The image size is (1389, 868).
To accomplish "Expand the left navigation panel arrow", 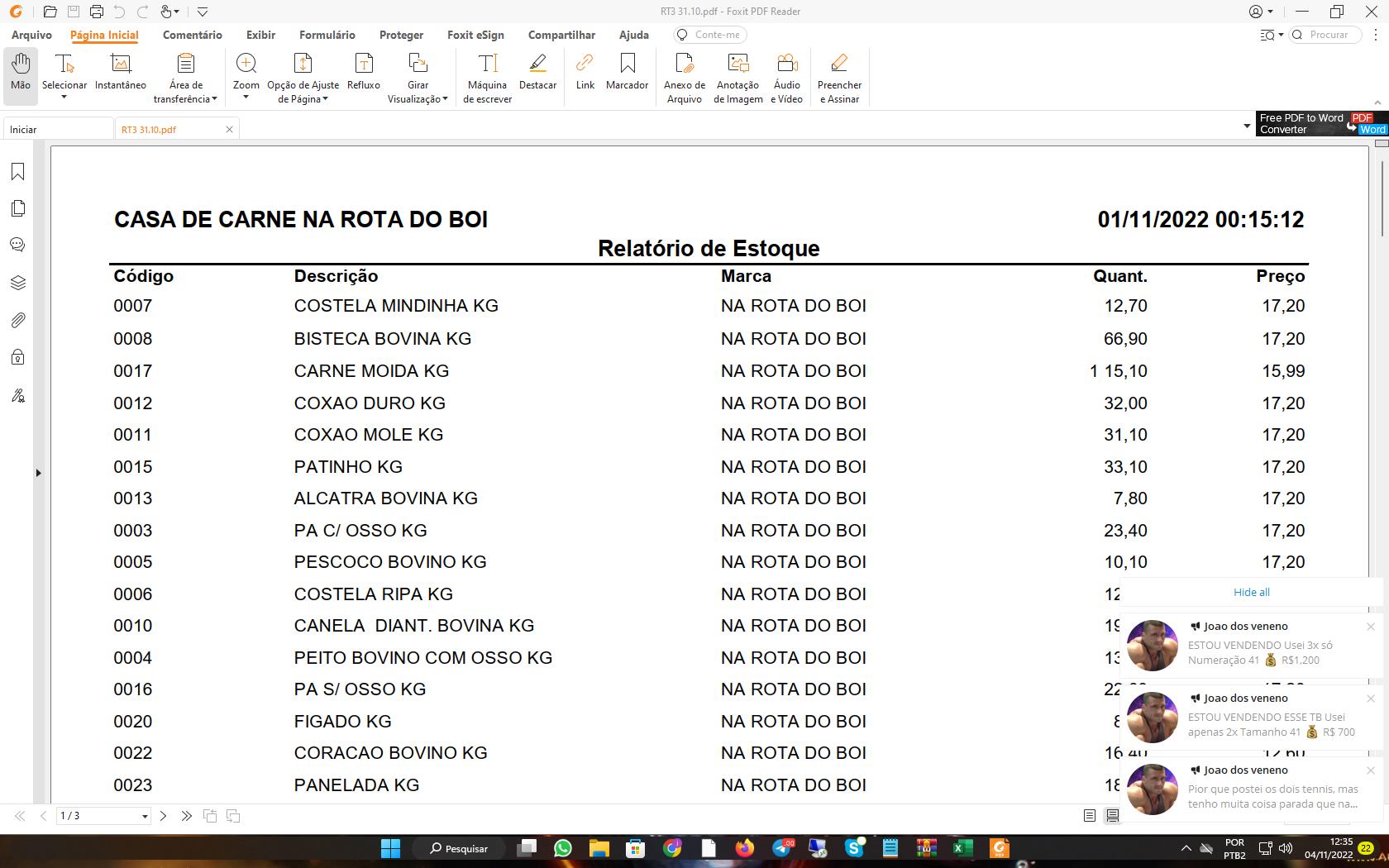I will pyautogui.click(x=38, y=473).
